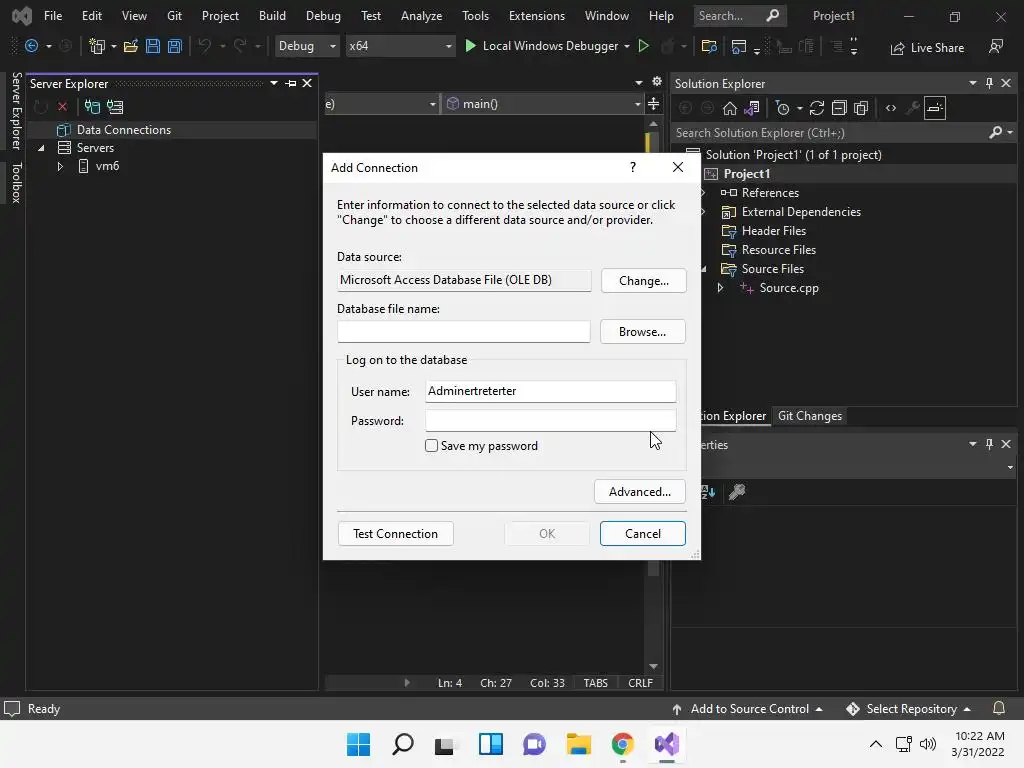Open the Build menu
The image size is (1024, 768).
click(x=272, y=16)
